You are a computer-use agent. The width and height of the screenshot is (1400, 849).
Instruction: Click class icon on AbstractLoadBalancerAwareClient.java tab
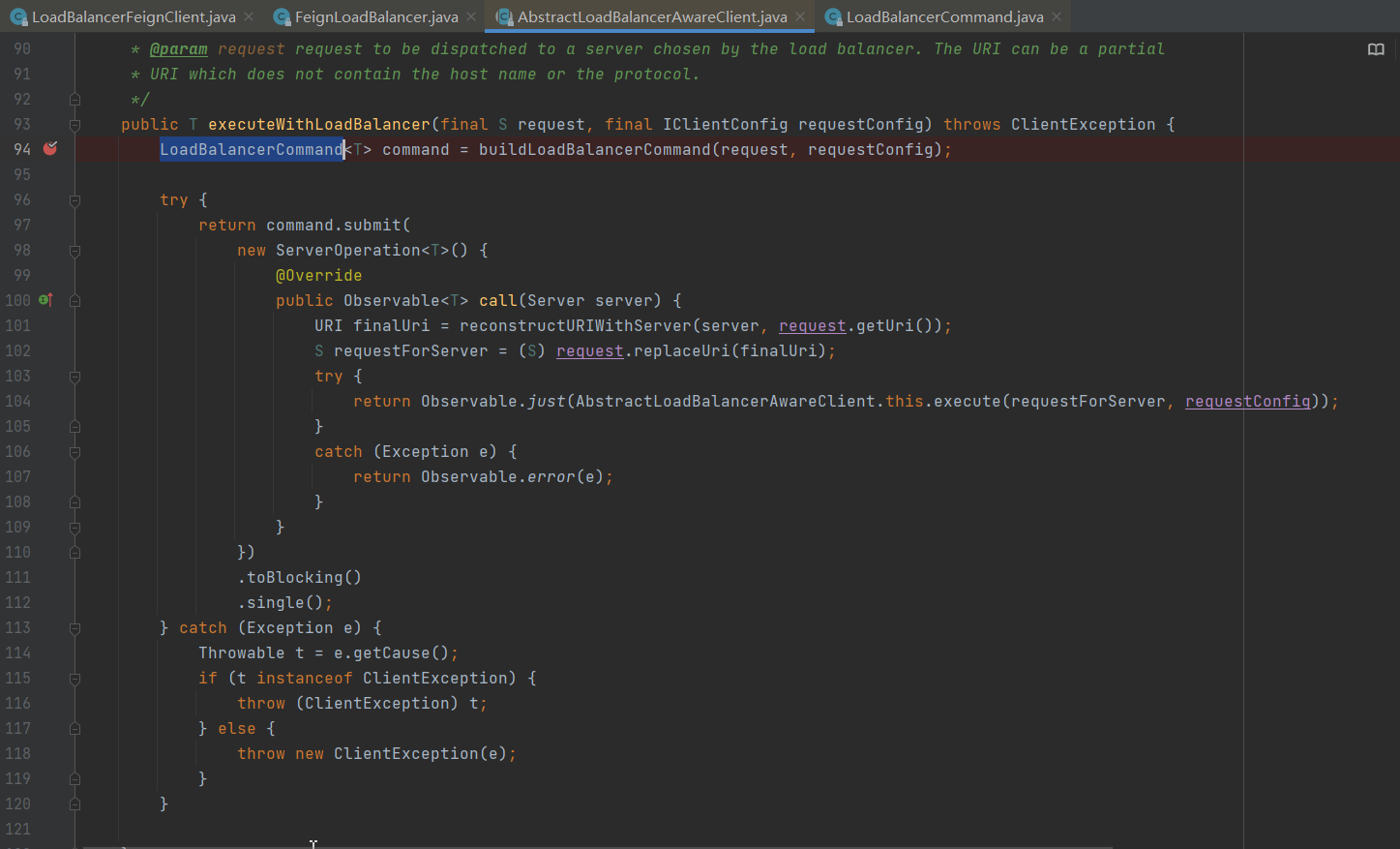click(x=504, y=16)
